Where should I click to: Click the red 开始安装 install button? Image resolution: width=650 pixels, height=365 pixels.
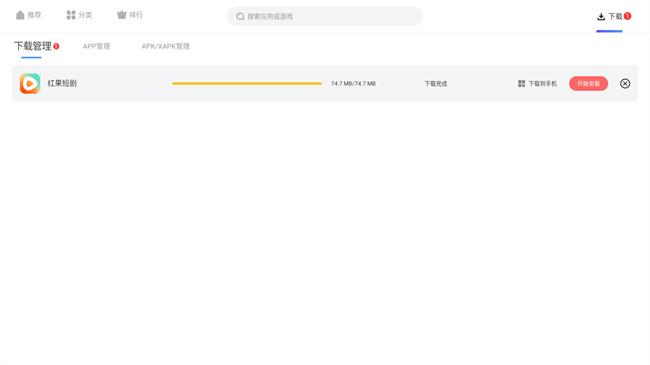pos(588,84)
